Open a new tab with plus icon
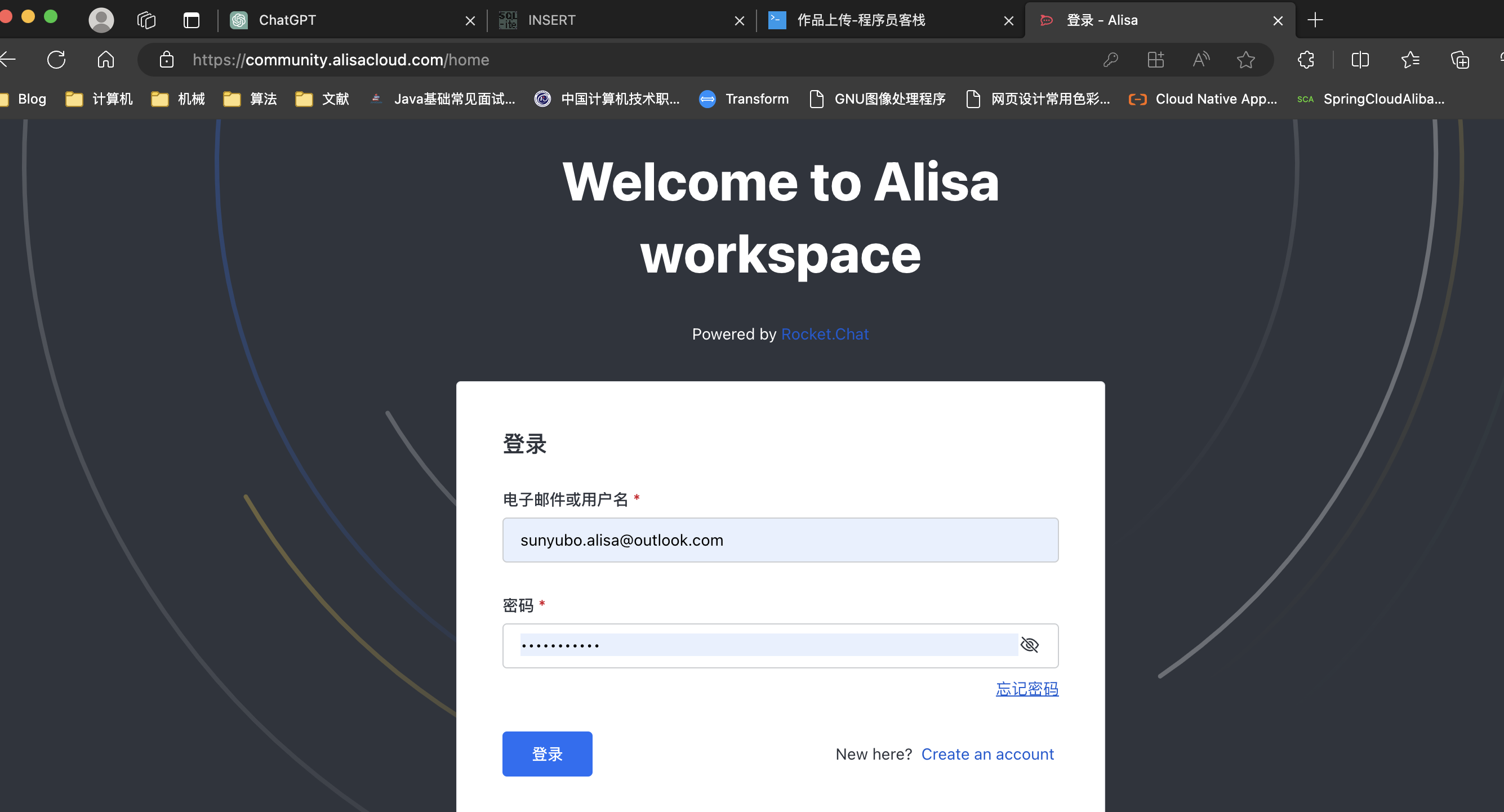 tap(1315, 20)
